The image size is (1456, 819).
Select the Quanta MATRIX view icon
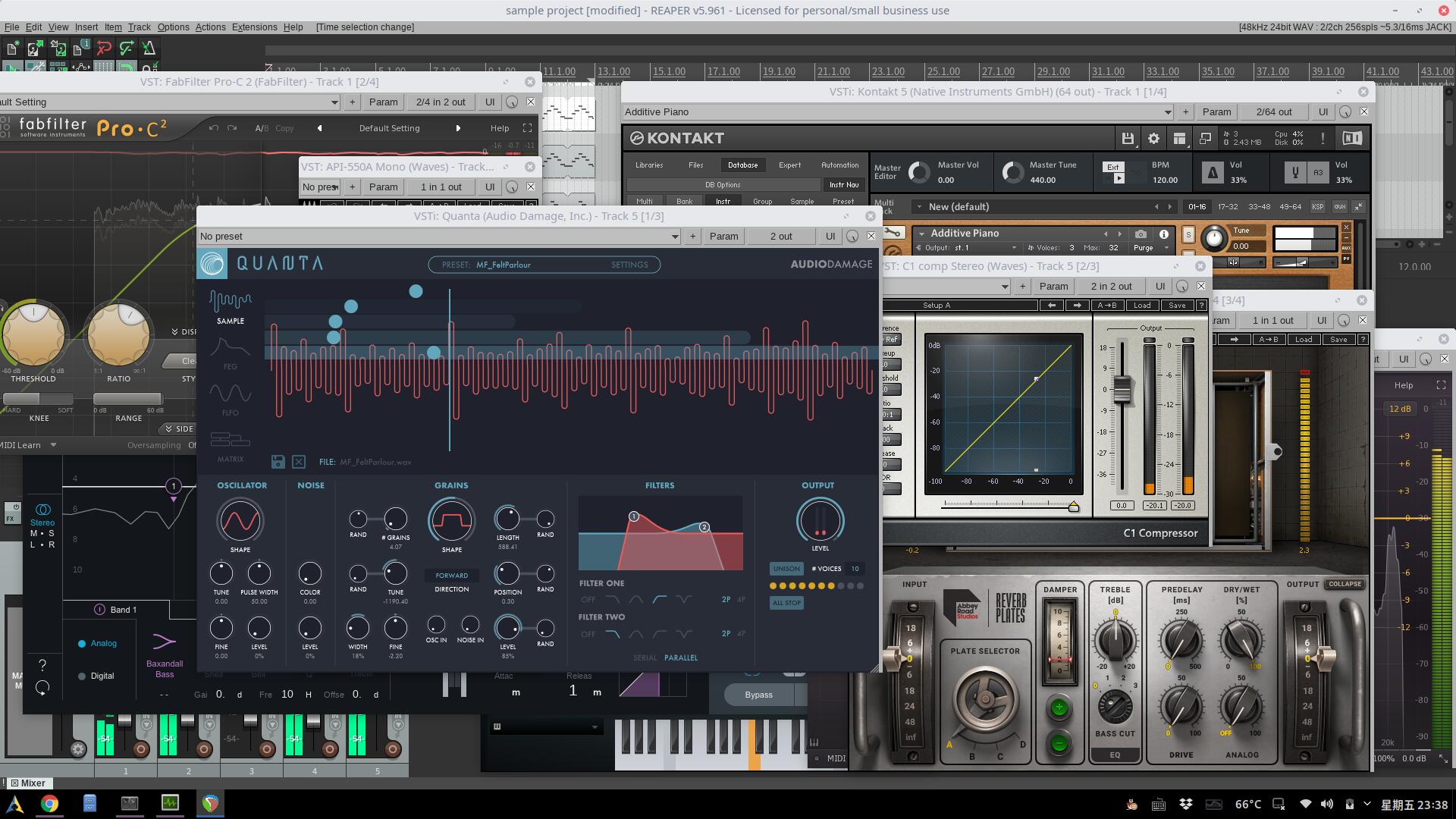(x=231, y=441)
